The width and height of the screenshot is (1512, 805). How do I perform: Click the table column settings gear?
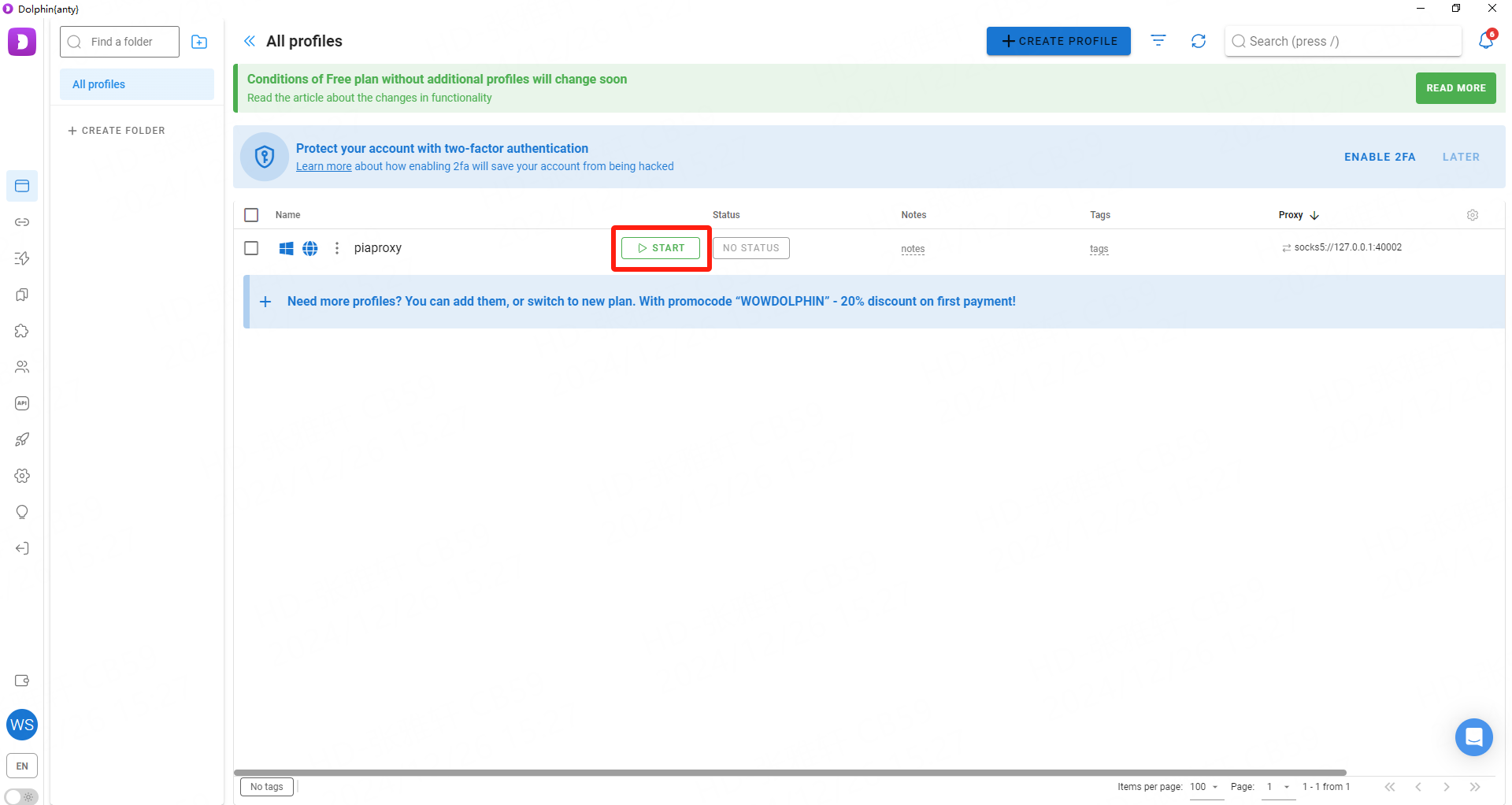coord(1472,215)
